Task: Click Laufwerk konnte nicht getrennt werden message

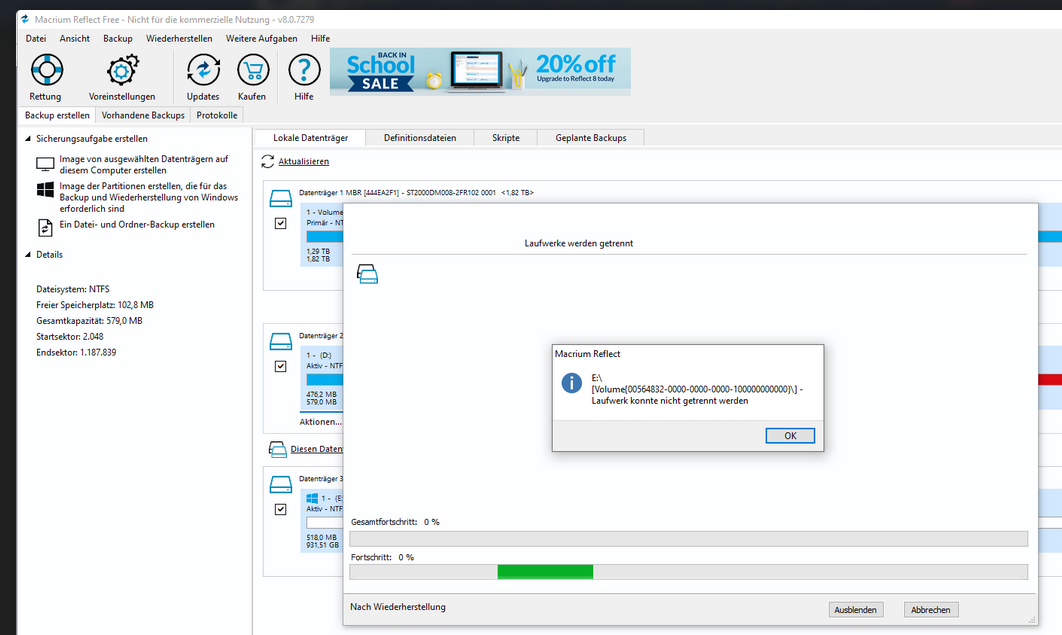Action: pyautogui.click(x=670, y=401)
